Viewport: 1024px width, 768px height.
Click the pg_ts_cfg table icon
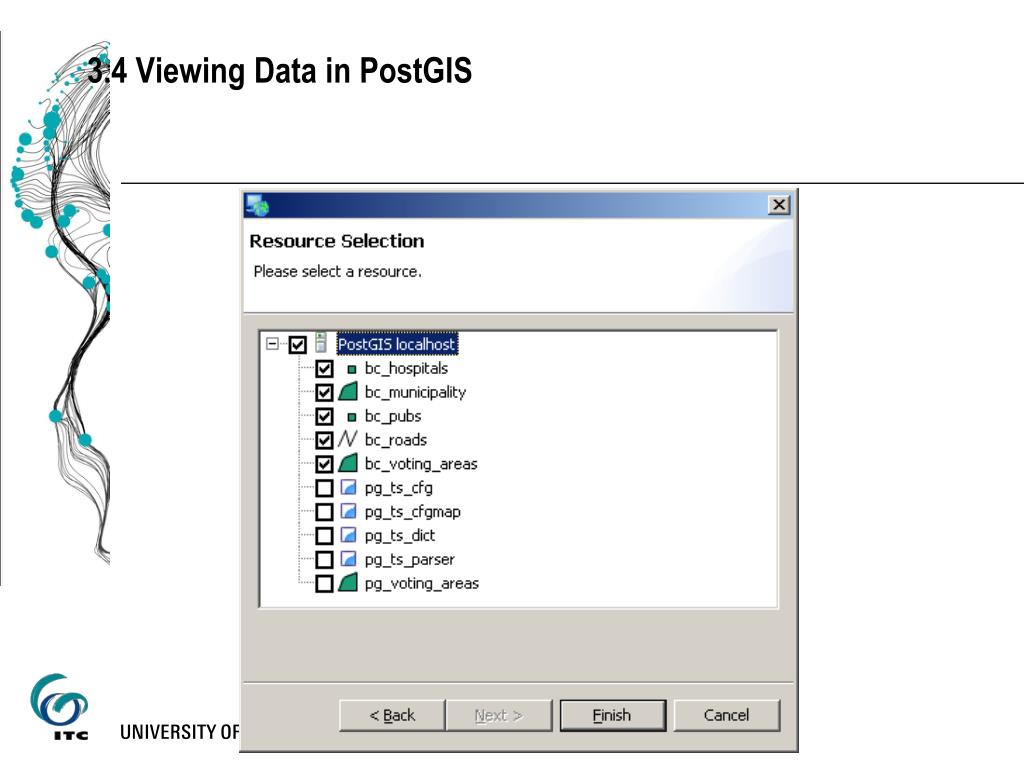coord(349,487)
